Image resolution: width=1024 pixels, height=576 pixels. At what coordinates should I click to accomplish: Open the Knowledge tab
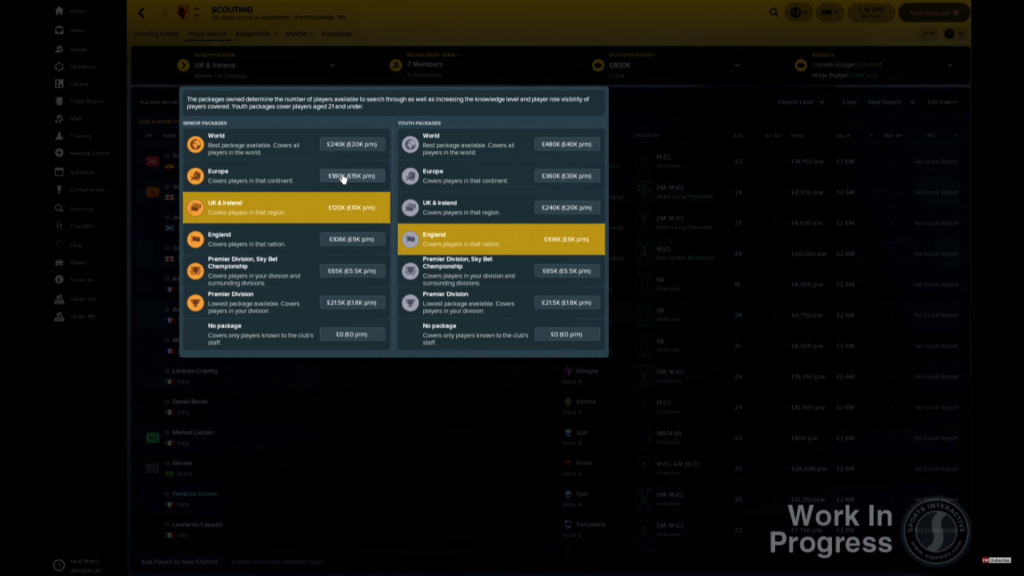[x=336, y=34]
